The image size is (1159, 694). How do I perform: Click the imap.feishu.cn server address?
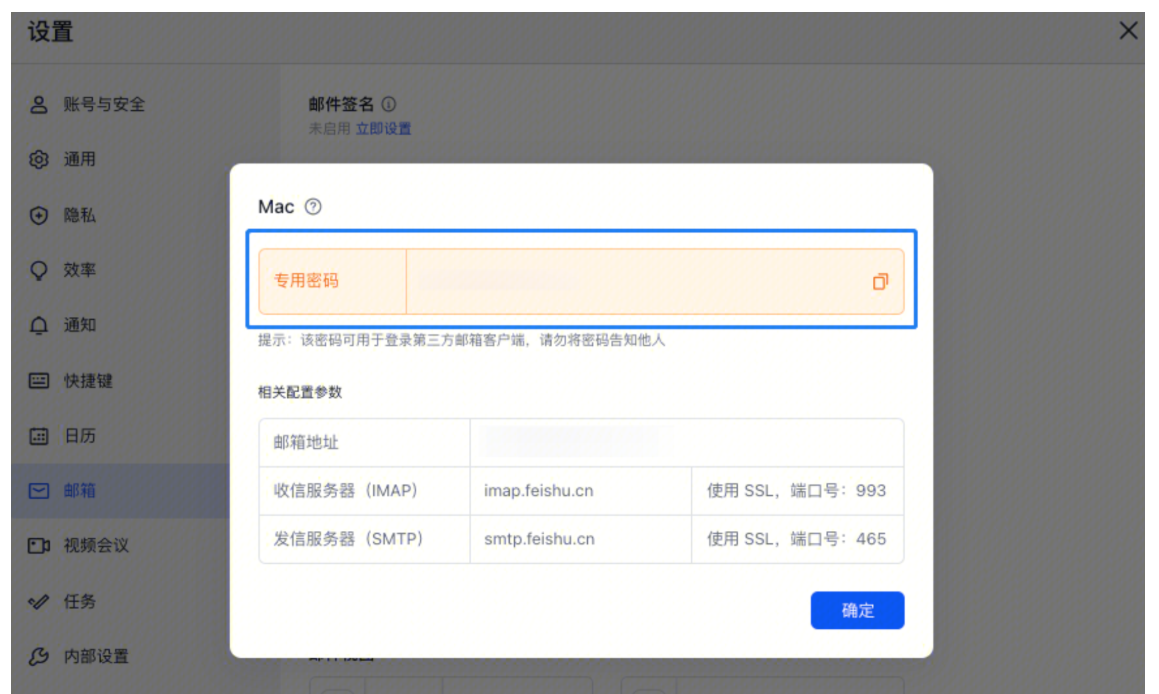click(539, 491)
